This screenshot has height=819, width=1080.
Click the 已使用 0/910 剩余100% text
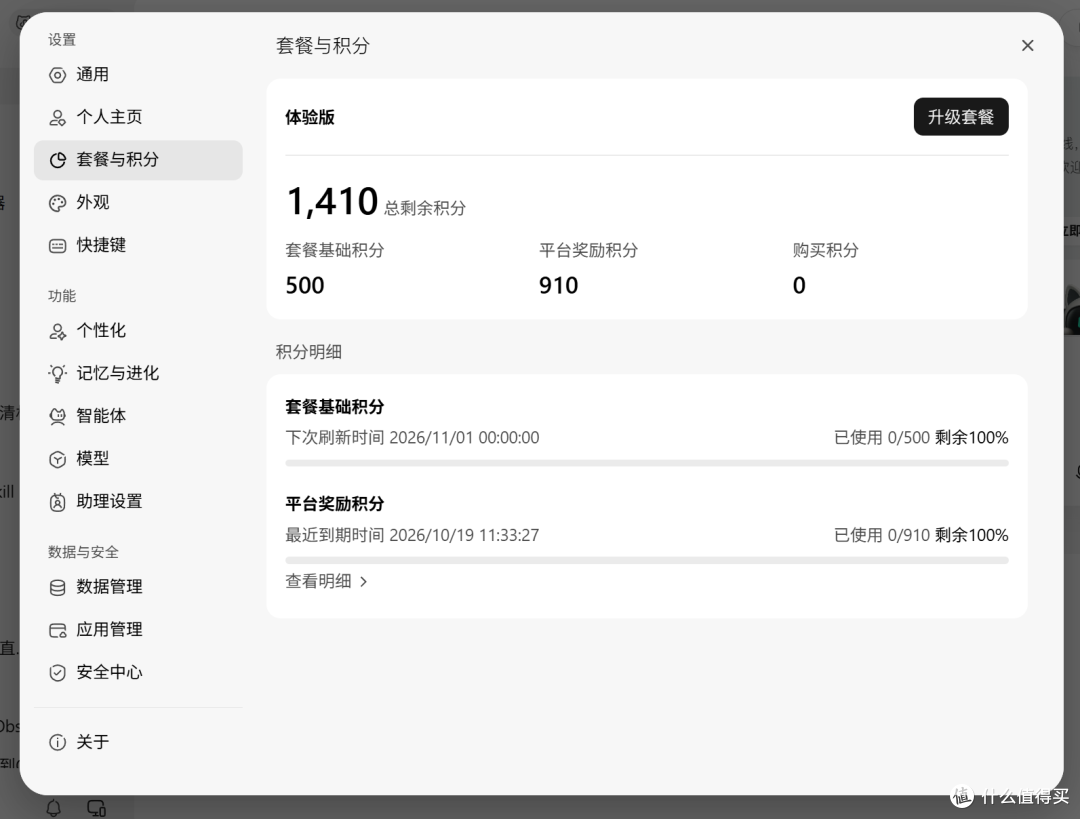pos(921,535)
